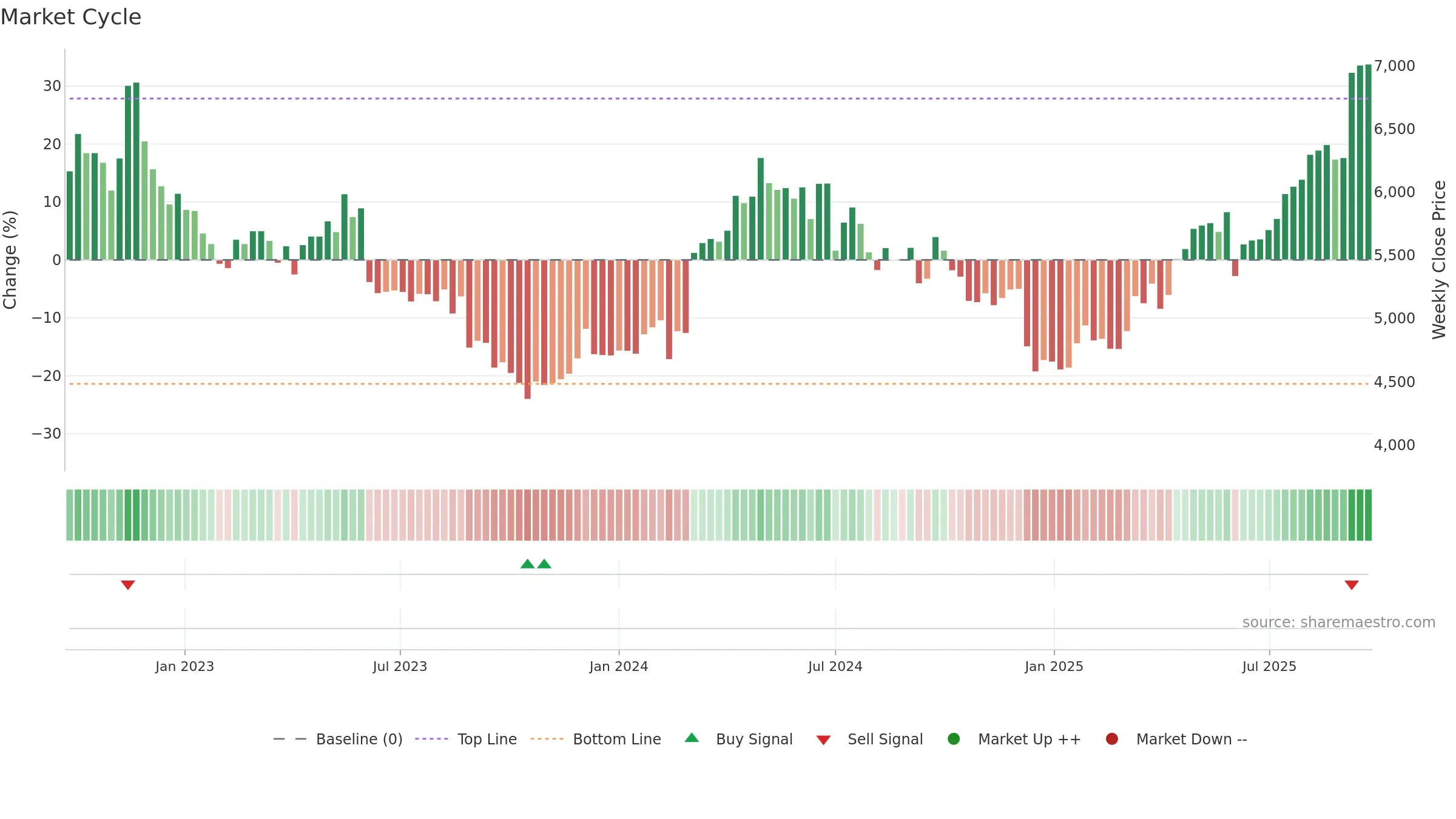1456x819 pixels.
Task: Click the Jul 2025 axis label
Action: click(1269, 666)
